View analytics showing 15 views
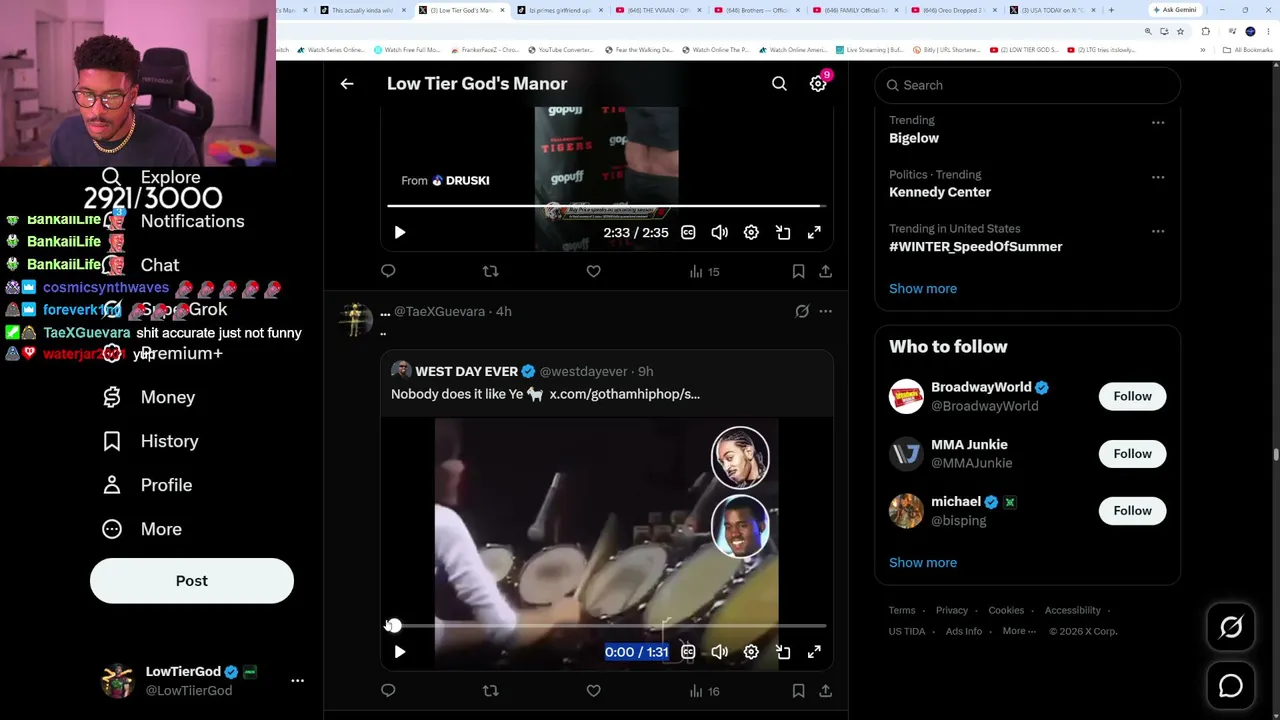Screen dimensions: 1280x720 coord(704,271)
